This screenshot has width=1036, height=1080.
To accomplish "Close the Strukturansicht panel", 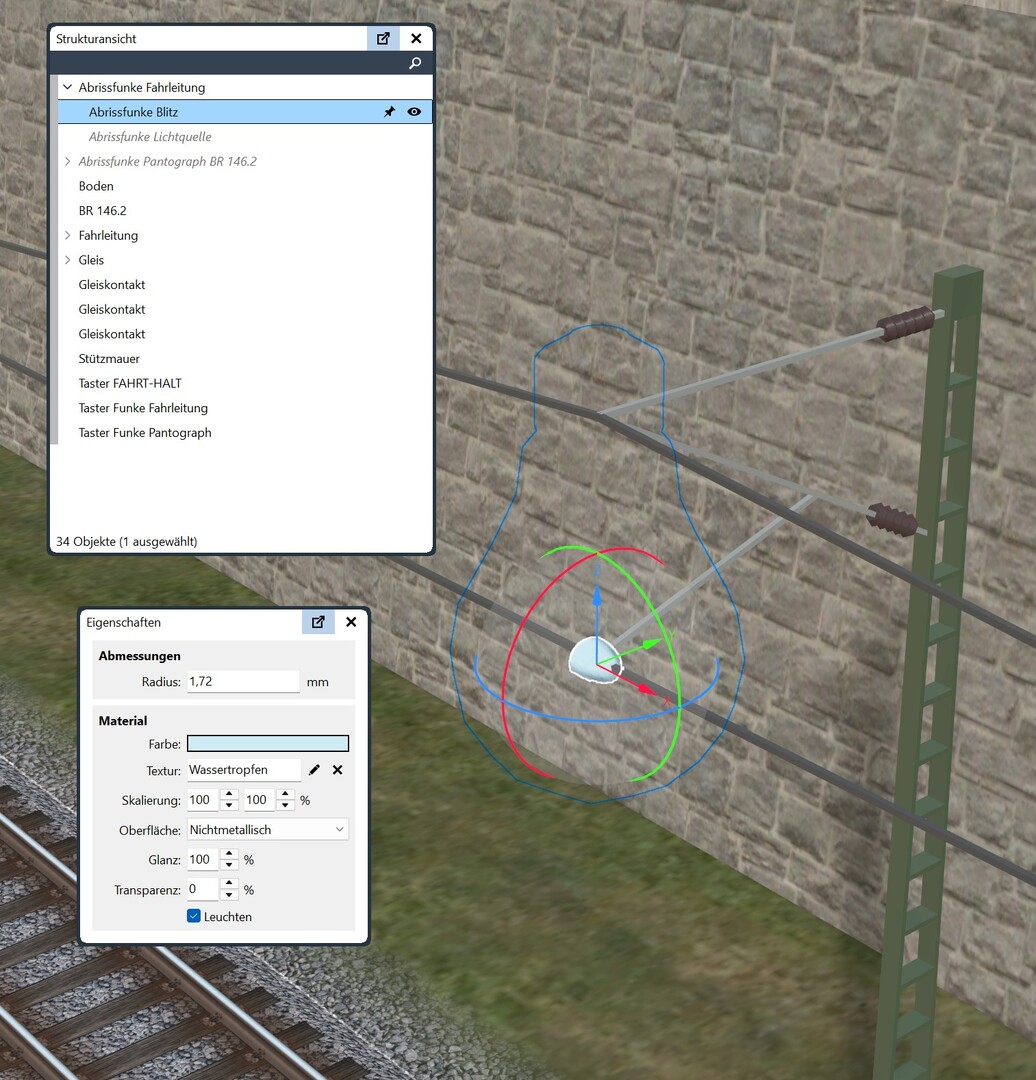I will [416, 39].
